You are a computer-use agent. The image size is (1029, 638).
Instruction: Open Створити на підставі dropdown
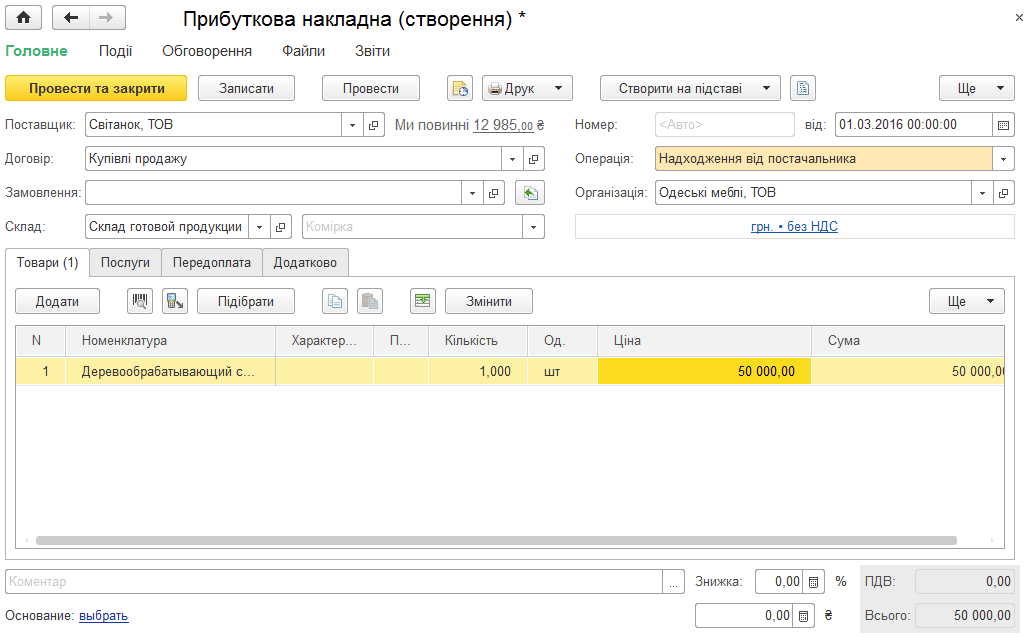point(690,89)
